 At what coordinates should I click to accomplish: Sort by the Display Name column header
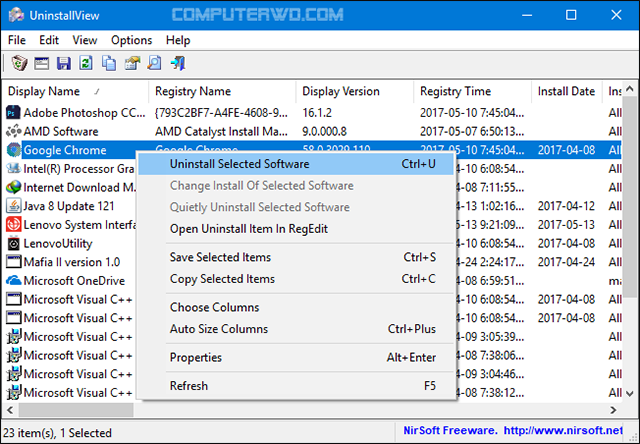tap(76, 91)
